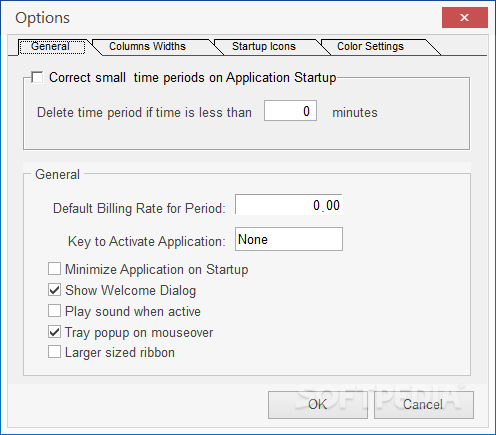
Task: Click the minutes threshold input field
Action: coord(290,111)
